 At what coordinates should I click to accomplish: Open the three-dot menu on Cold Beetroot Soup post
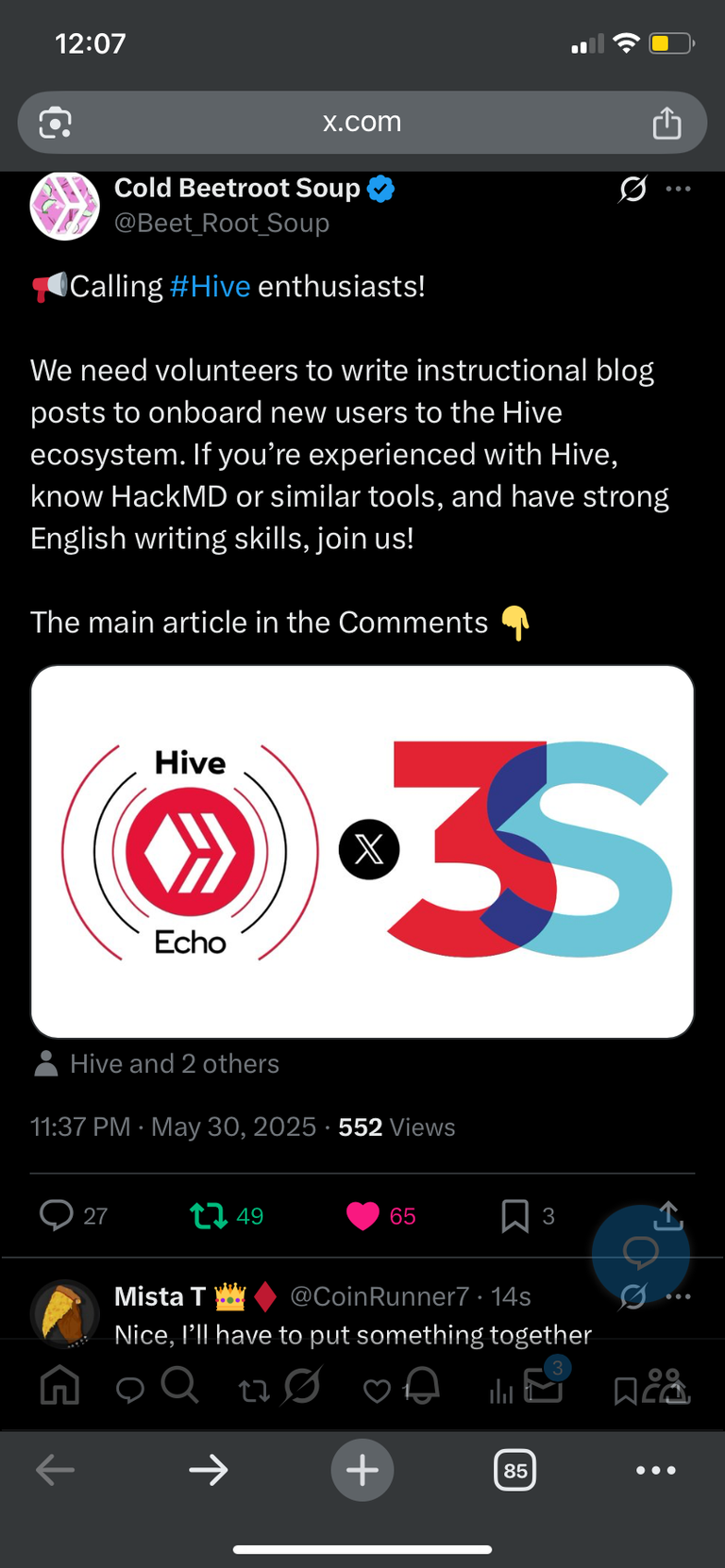[678, 189]
